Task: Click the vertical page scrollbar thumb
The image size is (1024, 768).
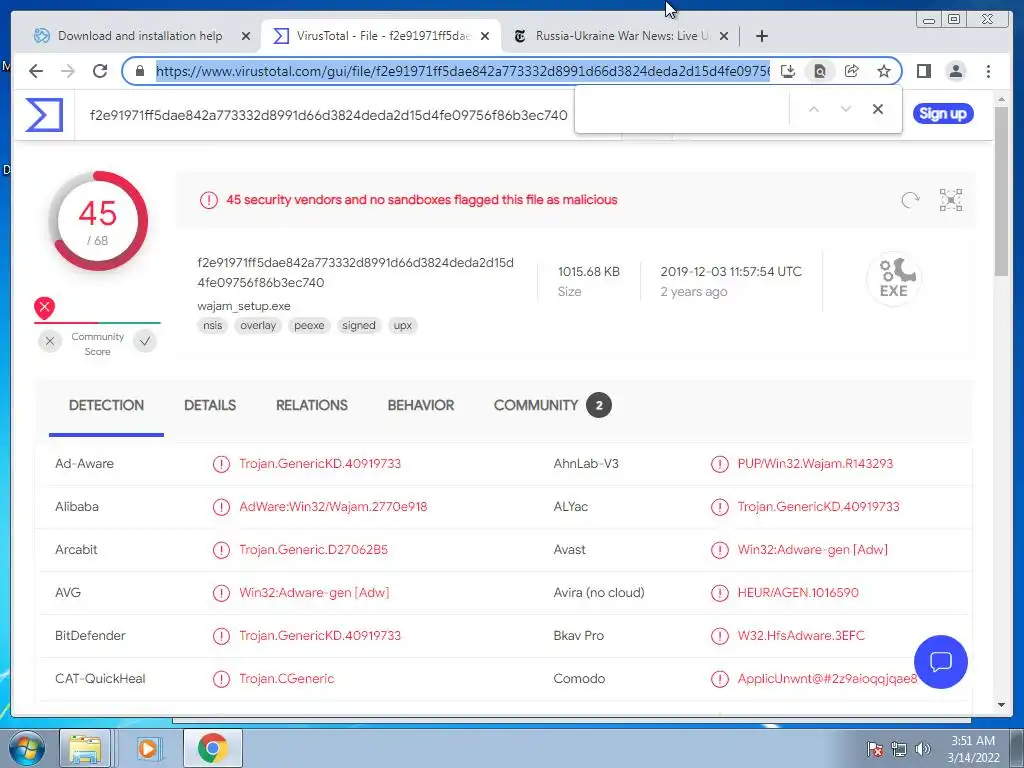Action: tap(1001, 189)
